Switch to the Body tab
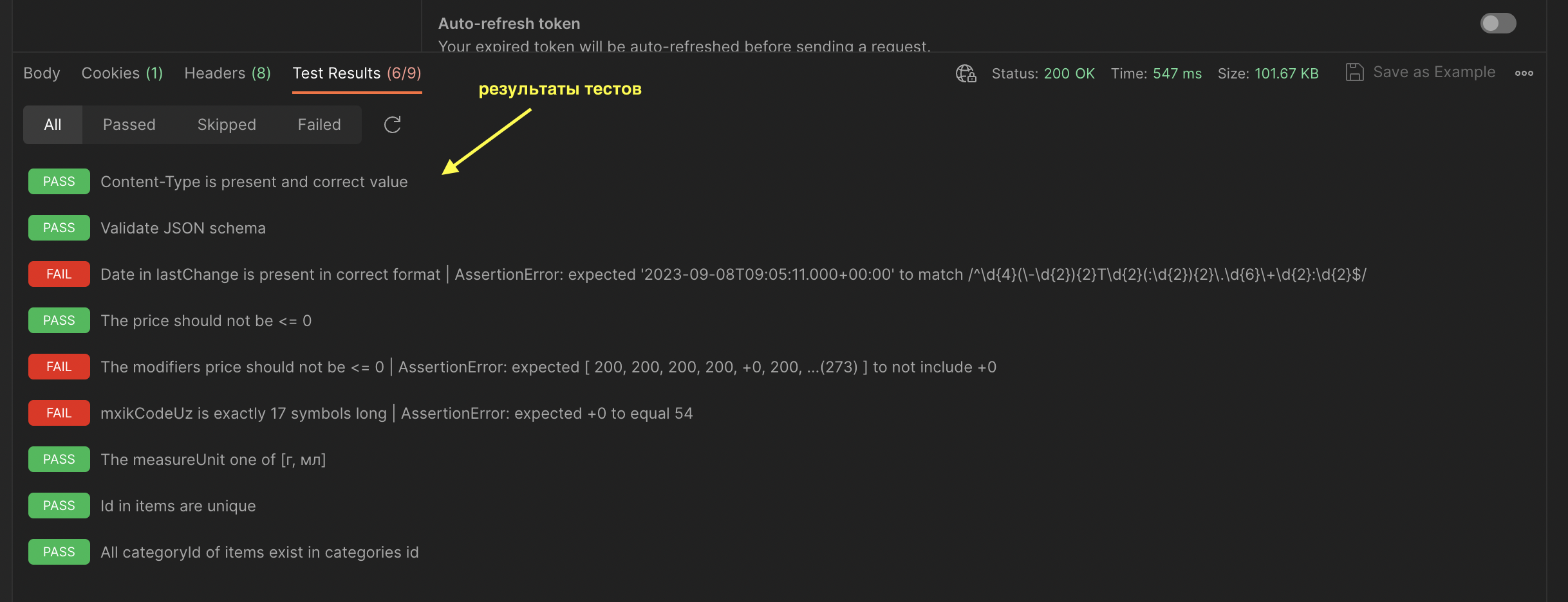1568x602 pixels. (42, 73)
